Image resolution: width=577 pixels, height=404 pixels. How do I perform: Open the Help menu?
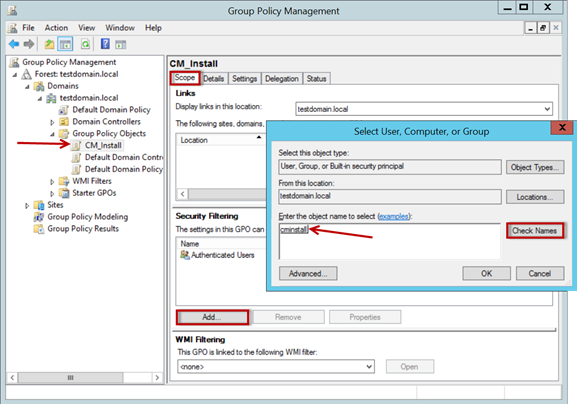(x=153, y=28)
